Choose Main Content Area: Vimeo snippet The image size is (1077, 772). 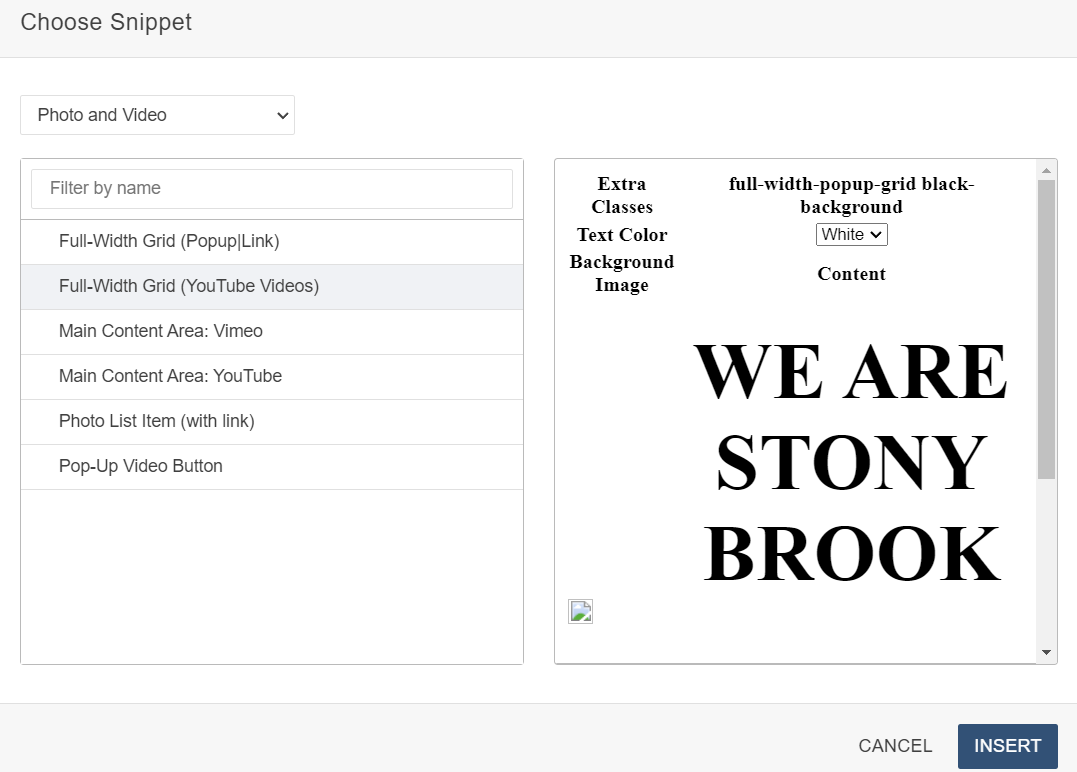tap(161, 331)
